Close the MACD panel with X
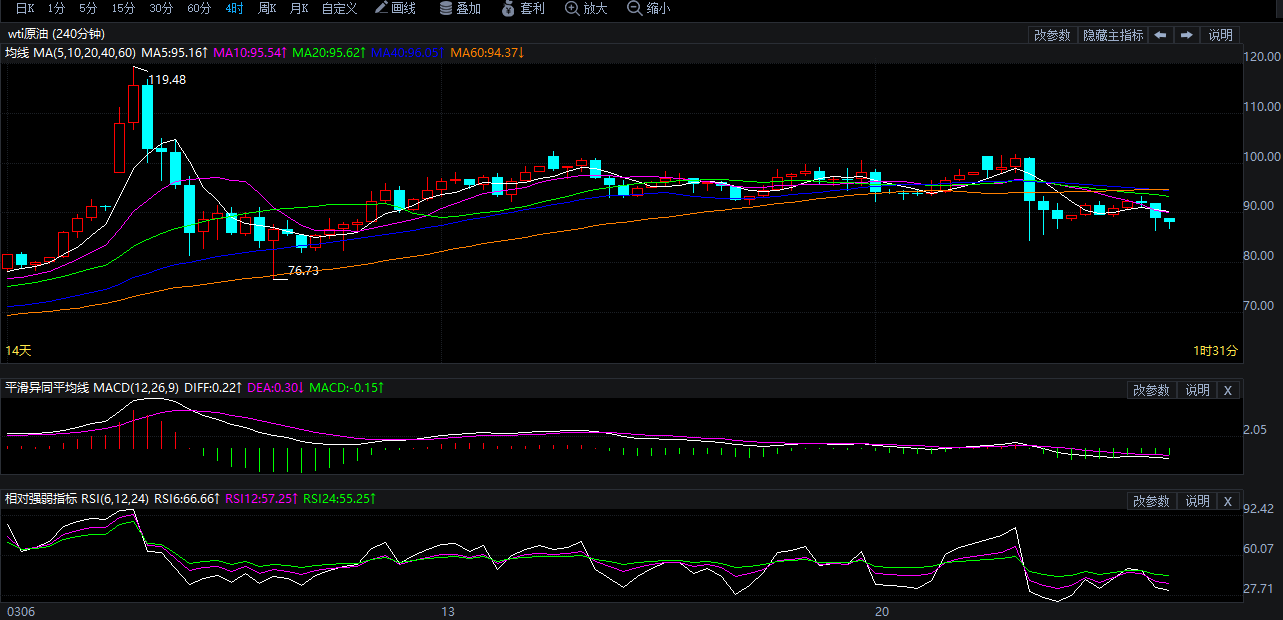 1228,390
